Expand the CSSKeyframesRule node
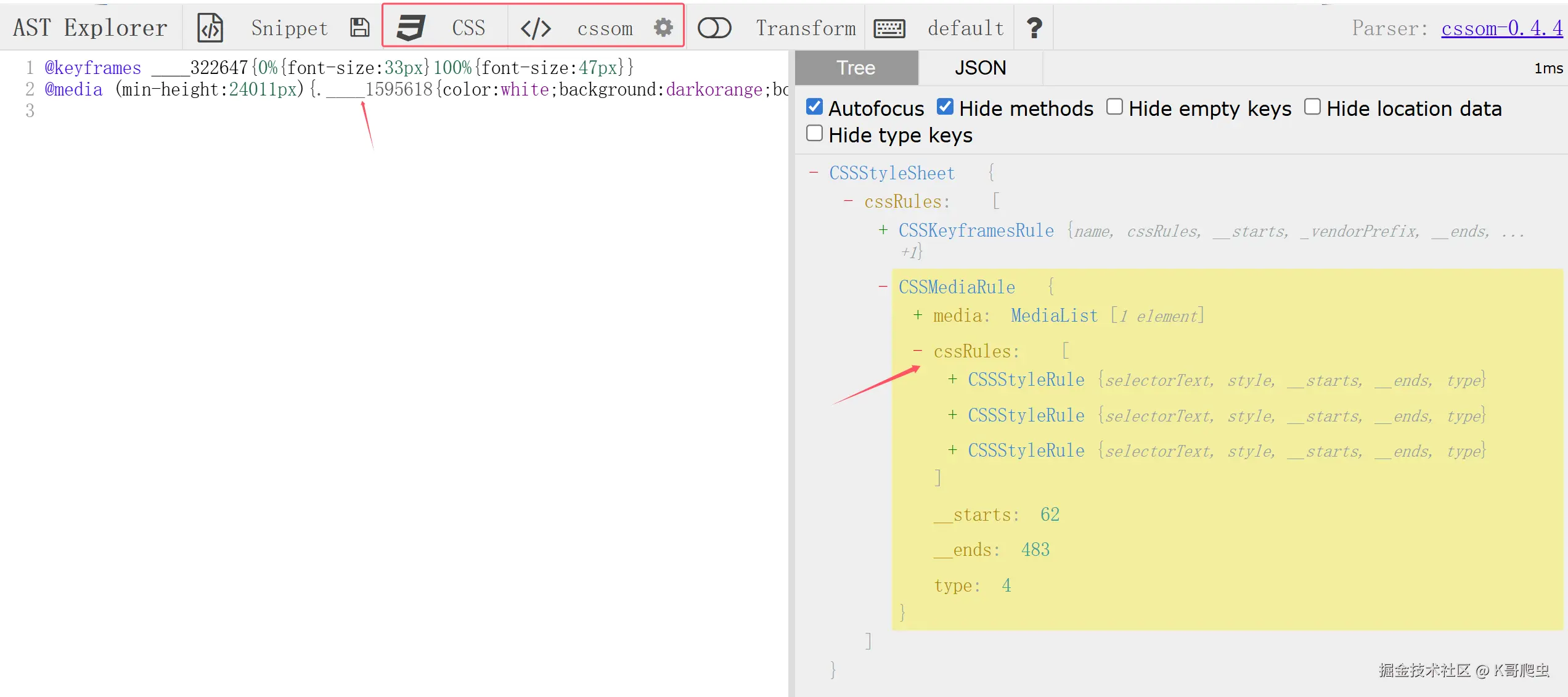 (x=883, y=230)
